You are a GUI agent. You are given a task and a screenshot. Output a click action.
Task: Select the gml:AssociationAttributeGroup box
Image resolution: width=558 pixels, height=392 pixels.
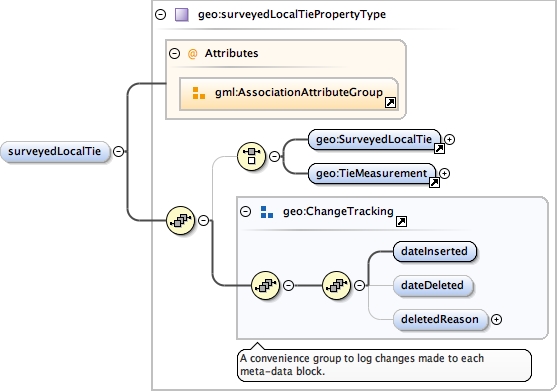[x=289, y=94]
